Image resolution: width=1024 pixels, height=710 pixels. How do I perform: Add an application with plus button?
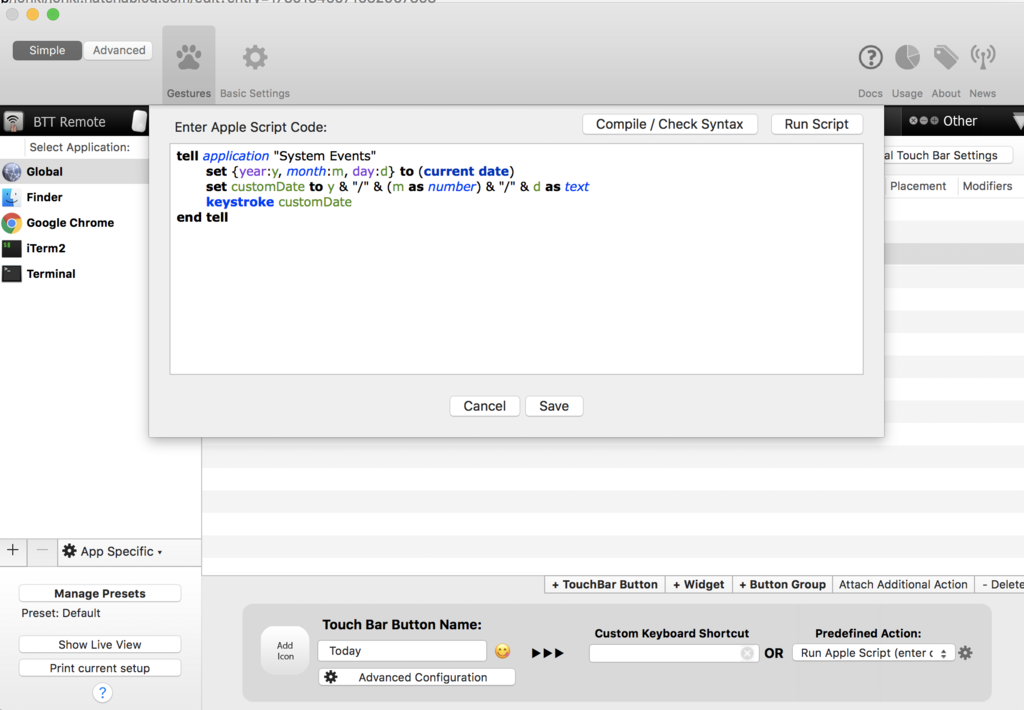(x=13, y=551)
